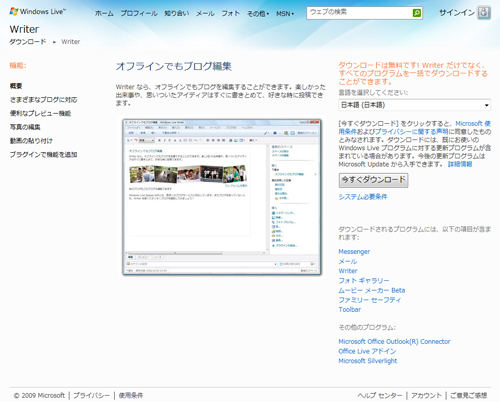This screenshot has width=500, height=402.
Task: Click the メール program link
Action: (x=348, y=261)
